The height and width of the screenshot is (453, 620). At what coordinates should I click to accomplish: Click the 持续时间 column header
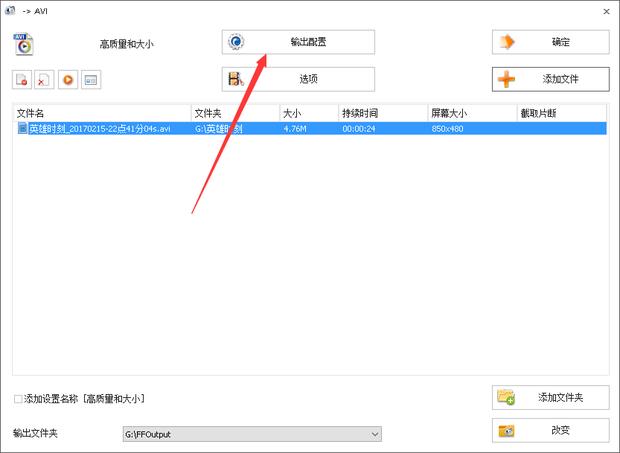pos(382,114)
